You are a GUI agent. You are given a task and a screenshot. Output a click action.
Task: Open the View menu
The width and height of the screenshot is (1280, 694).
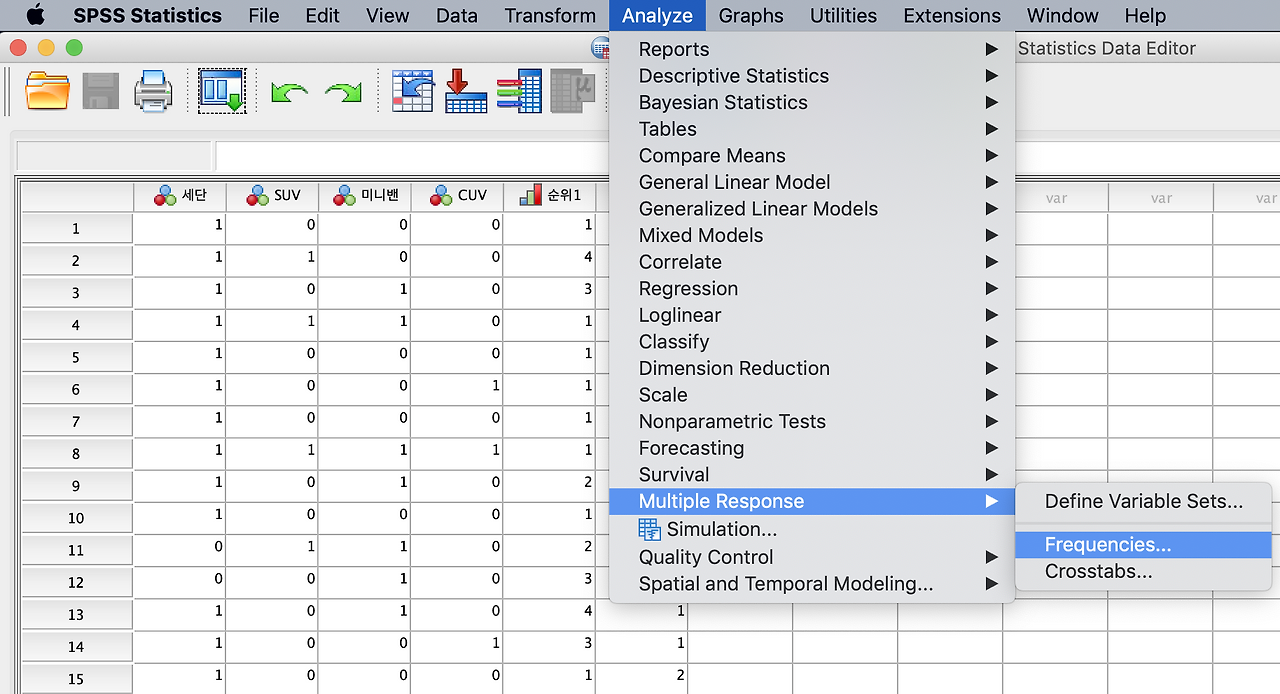[x=388, y=15]
